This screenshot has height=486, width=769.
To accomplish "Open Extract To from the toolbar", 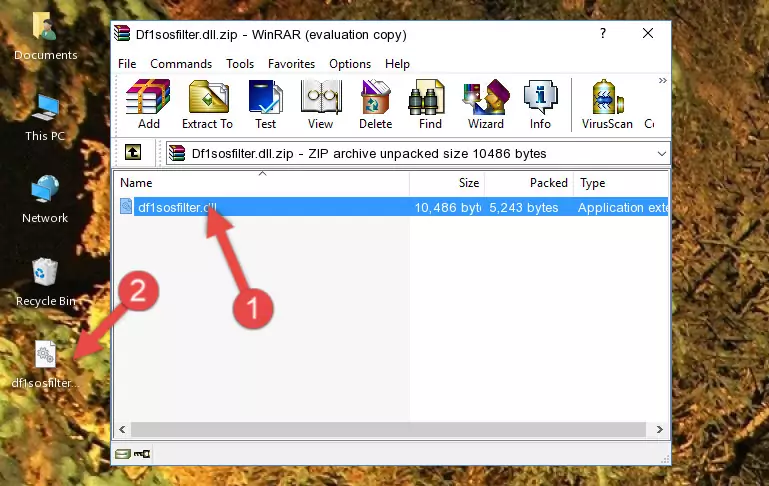I will 207,104.
